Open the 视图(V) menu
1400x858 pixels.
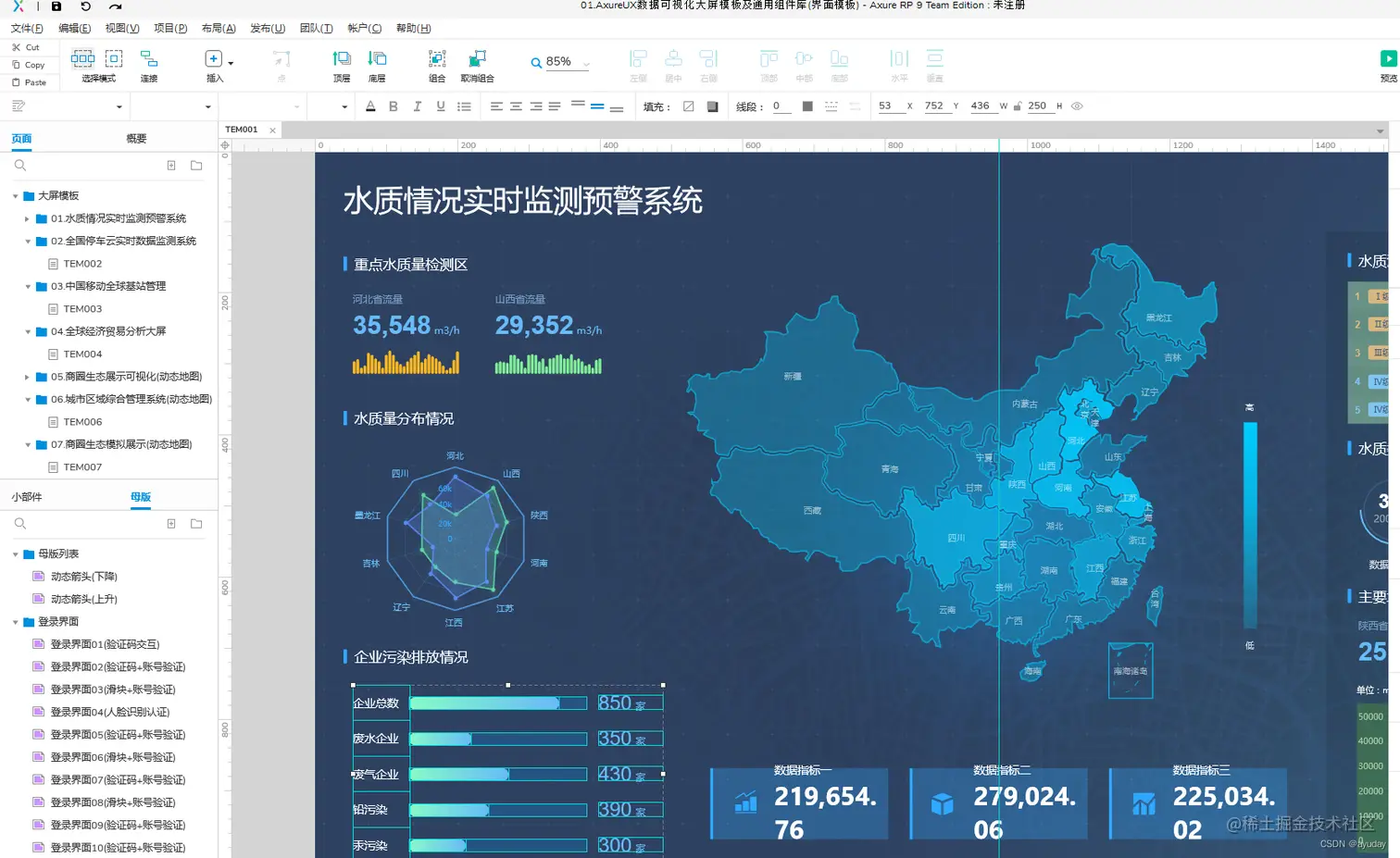[122, 29]
